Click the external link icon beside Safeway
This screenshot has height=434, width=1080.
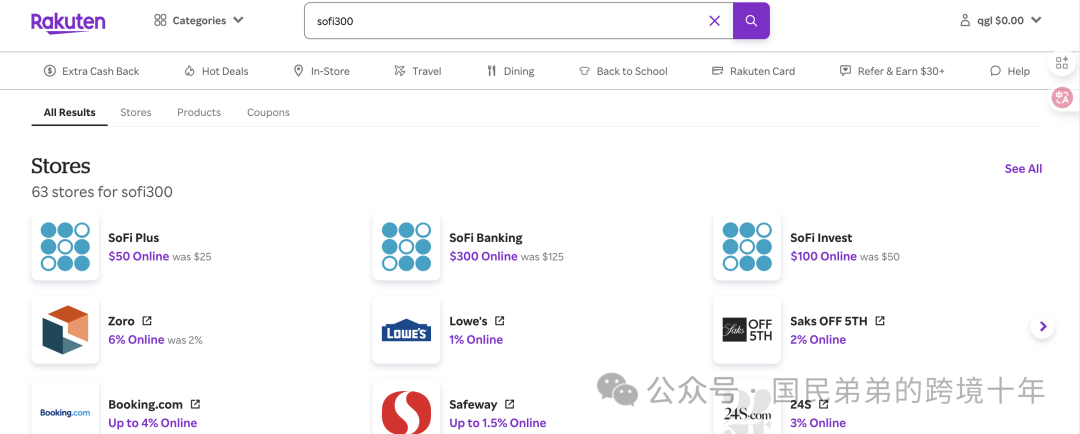[510, 404]
